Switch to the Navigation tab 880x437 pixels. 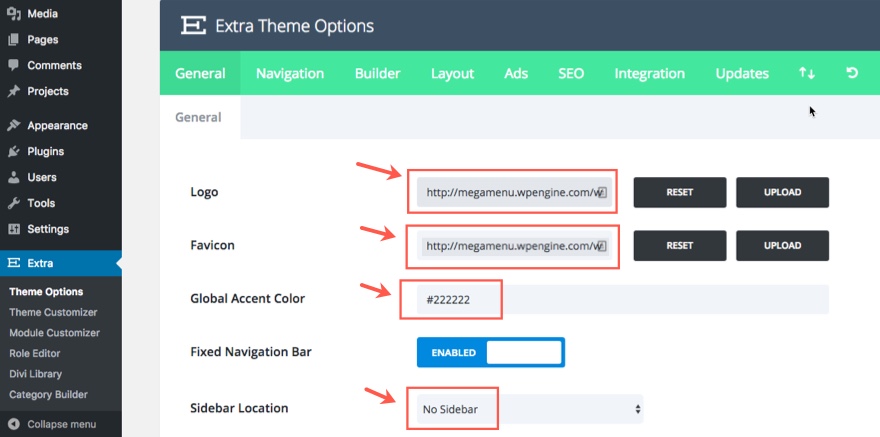coord(290,73)
